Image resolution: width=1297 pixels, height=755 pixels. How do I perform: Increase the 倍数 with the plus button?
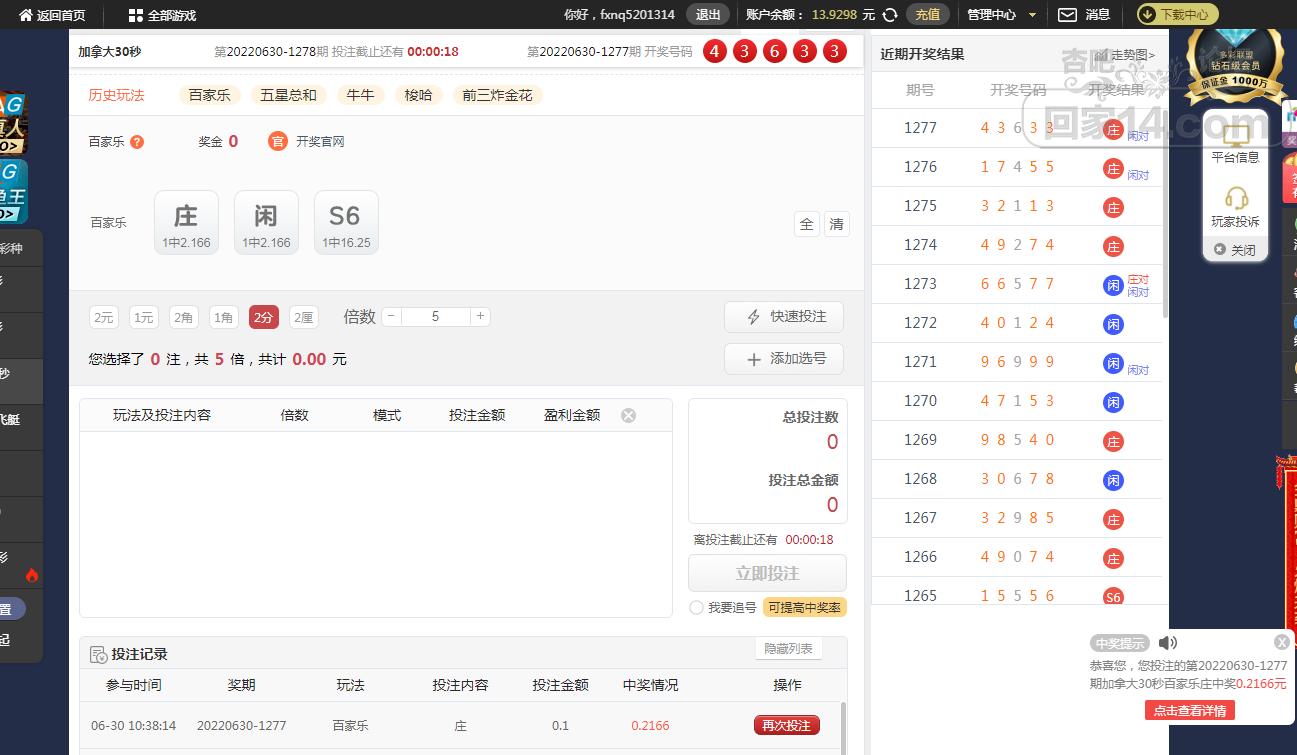pyautogui.click(x=480, y=316)
